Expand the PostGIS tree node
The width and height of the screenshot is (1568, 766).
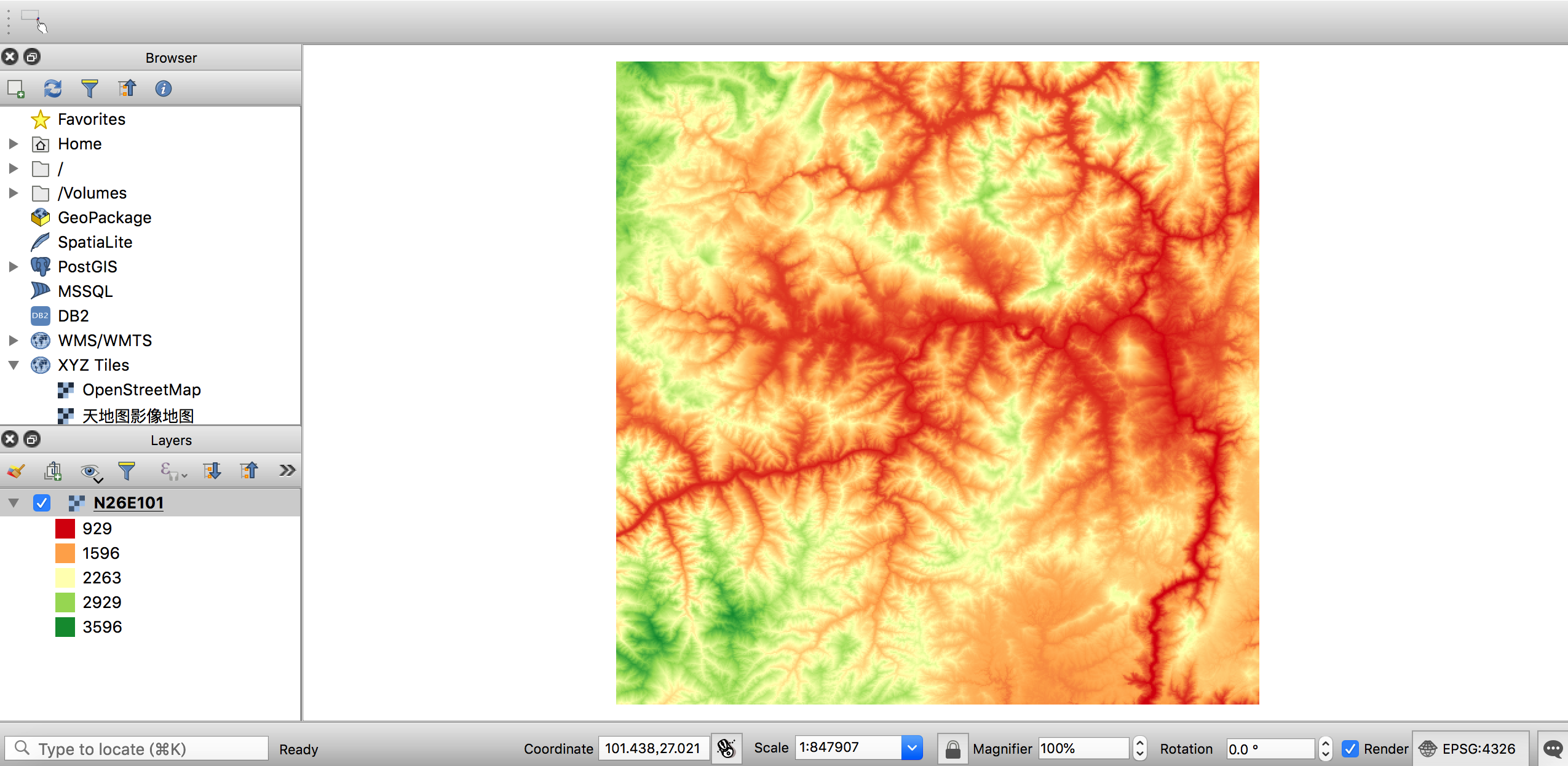[x=14, y=267]
